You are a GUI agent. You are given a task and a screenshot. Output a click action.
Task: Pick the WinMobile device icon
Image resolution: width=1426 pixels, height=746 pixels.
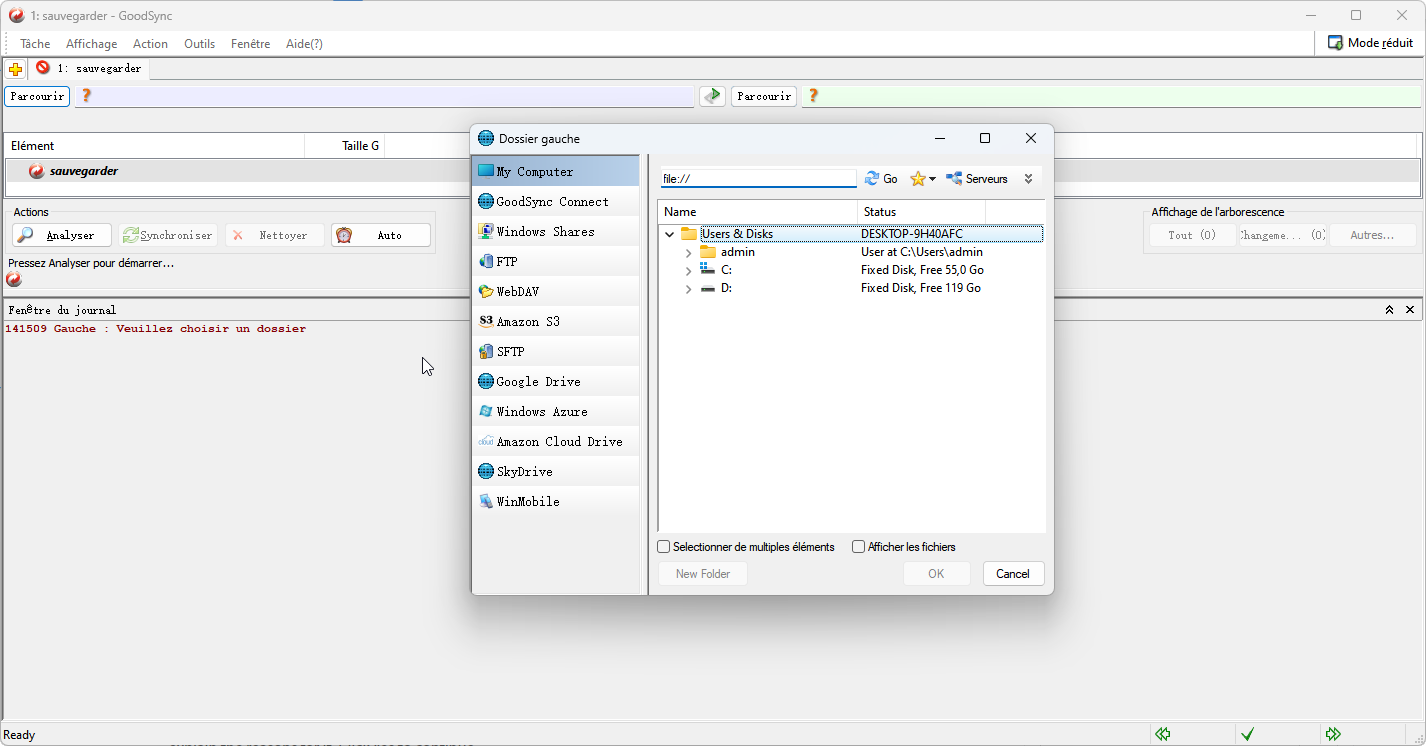tap(486, 501)
